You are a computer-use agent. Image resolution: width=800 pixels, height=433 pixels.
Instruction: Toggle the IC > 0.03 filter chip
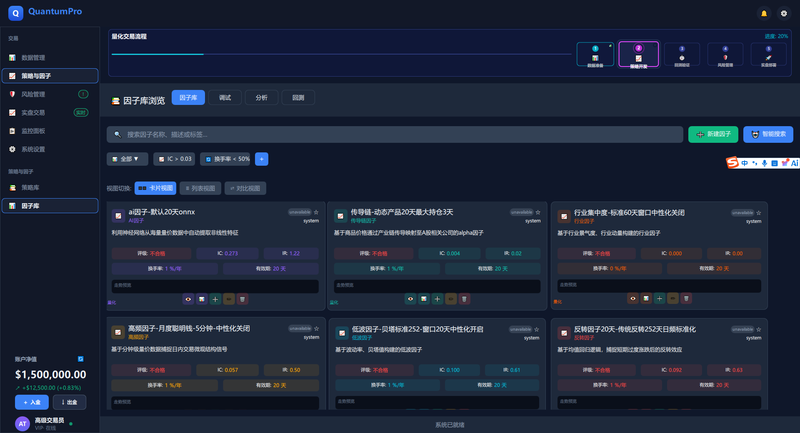tap(174, 159)
